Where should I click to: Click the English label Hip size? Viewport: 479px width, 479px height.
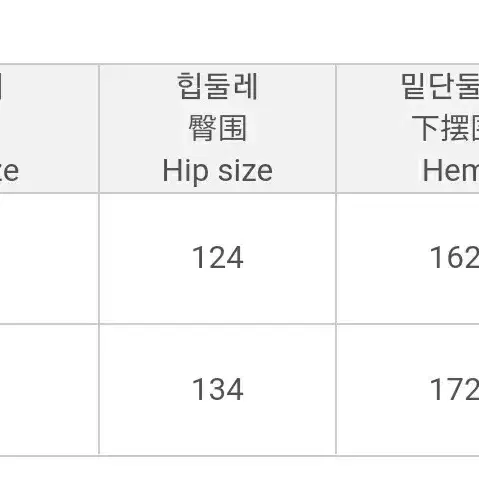click(217, 171)
